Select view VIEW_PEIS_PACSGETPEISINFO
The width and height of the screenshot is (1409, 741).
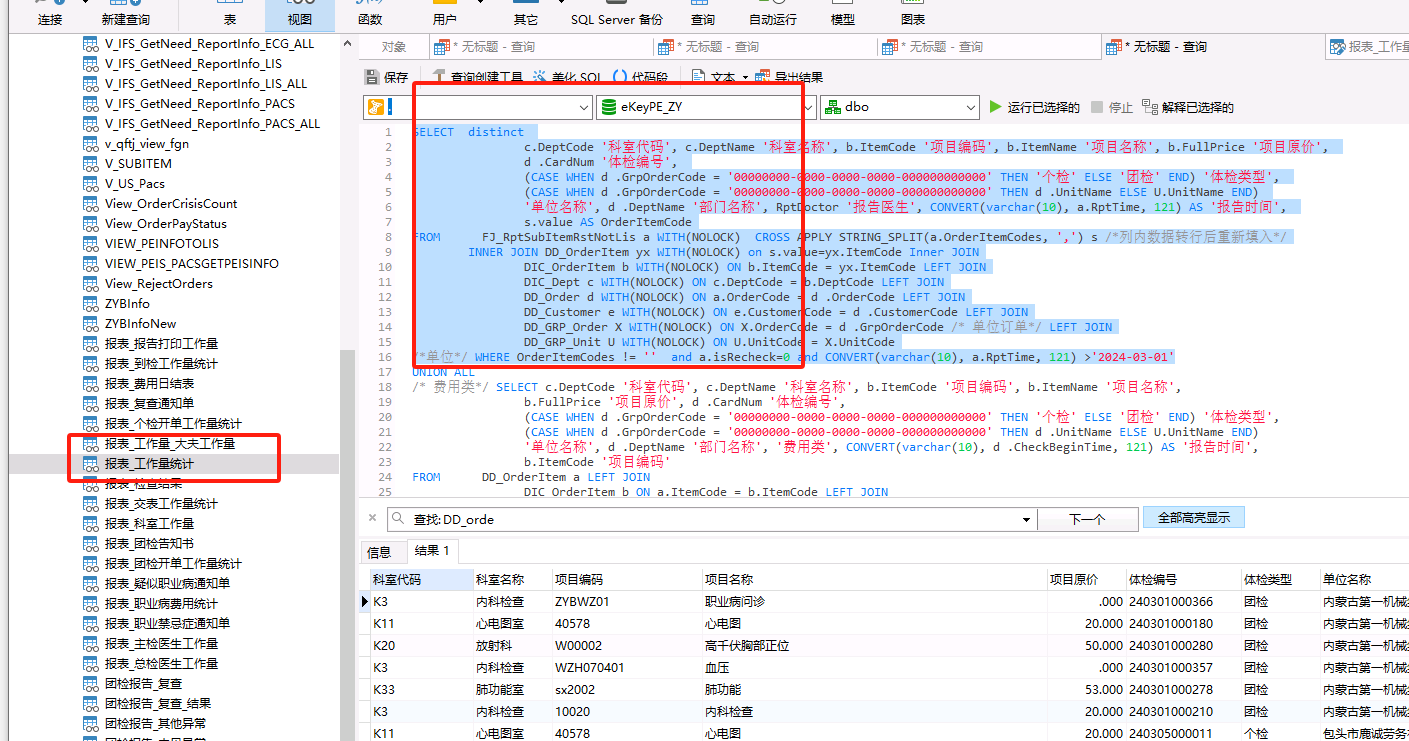coord(192,263)
